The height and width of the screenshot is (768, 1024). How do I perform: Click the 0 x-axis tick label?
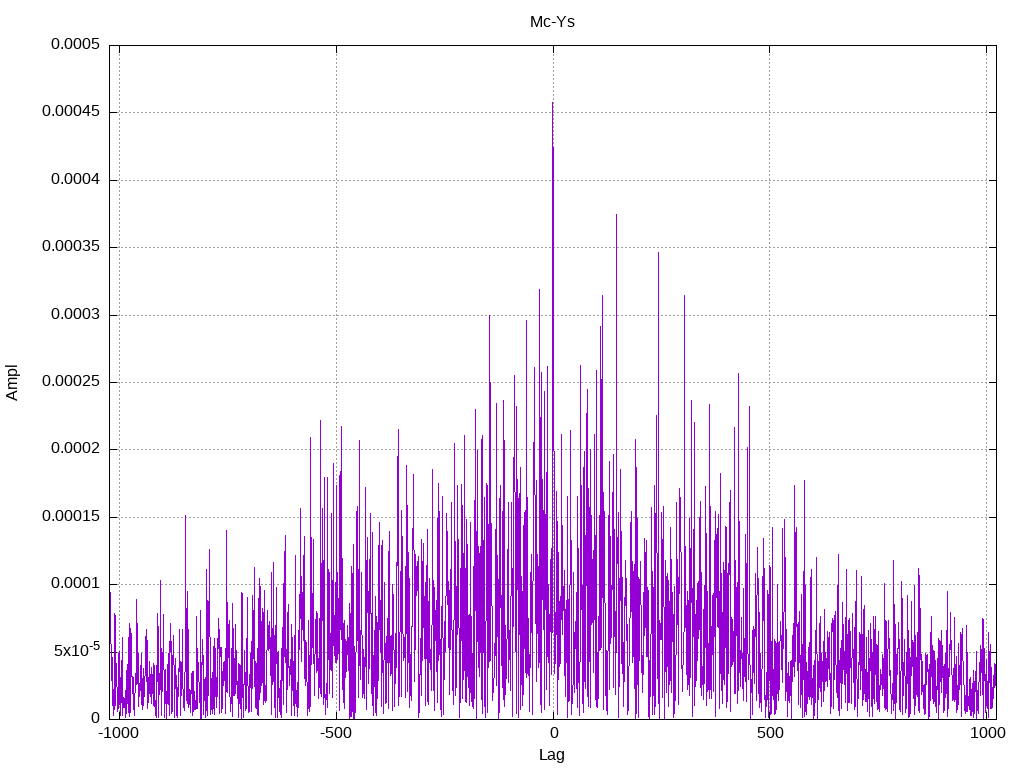tap(554, 733)
